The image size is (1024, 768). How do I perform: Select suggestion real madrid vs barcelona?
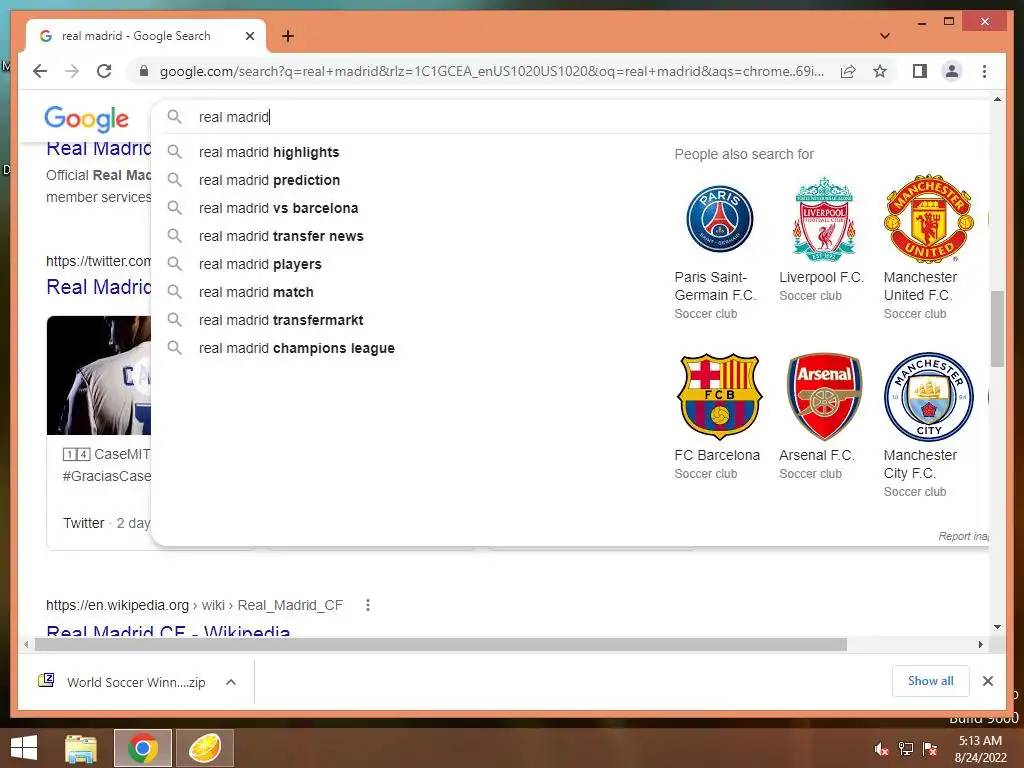point(279,208)
